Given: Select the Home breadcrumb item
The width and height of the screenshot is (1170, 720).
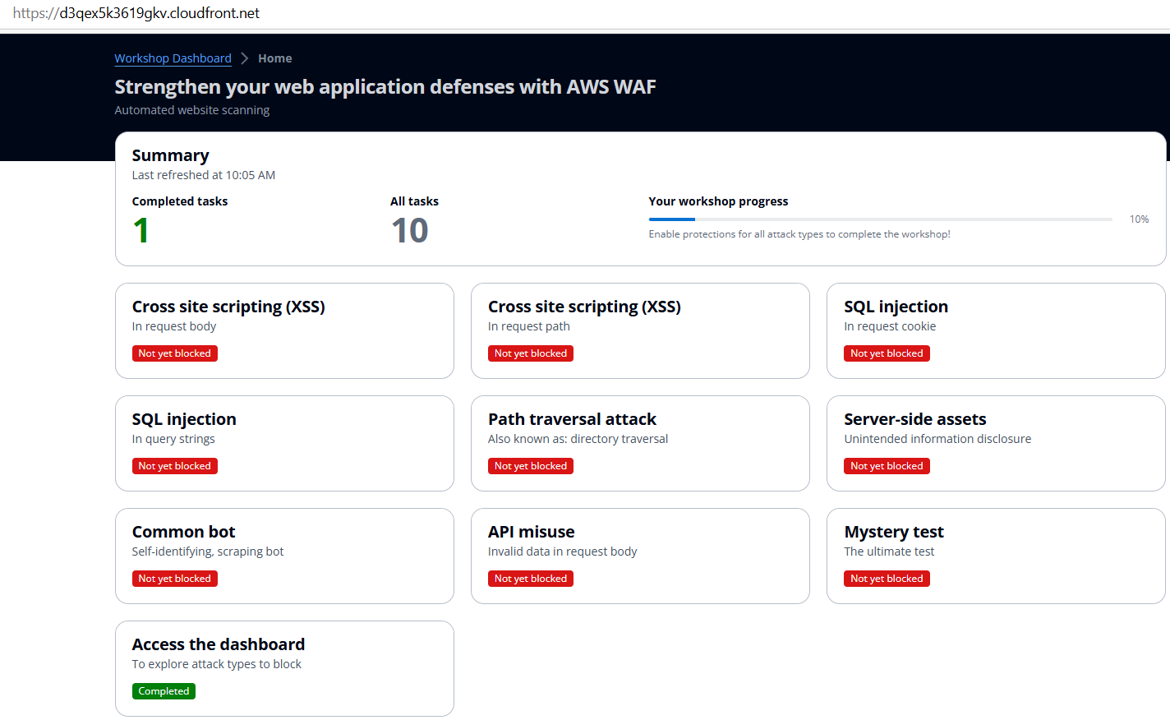Looking at the screenshot, I should coord(275,59).
